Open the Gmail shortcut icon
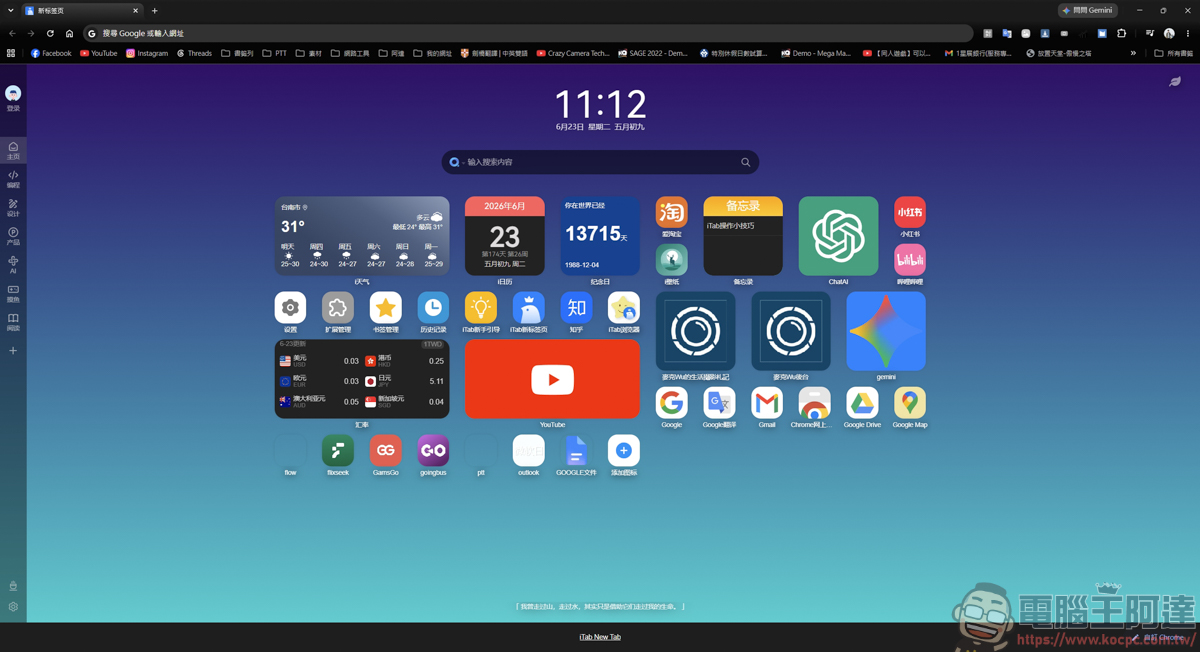This screenshot has width=1200, height=652. (767, 403)
